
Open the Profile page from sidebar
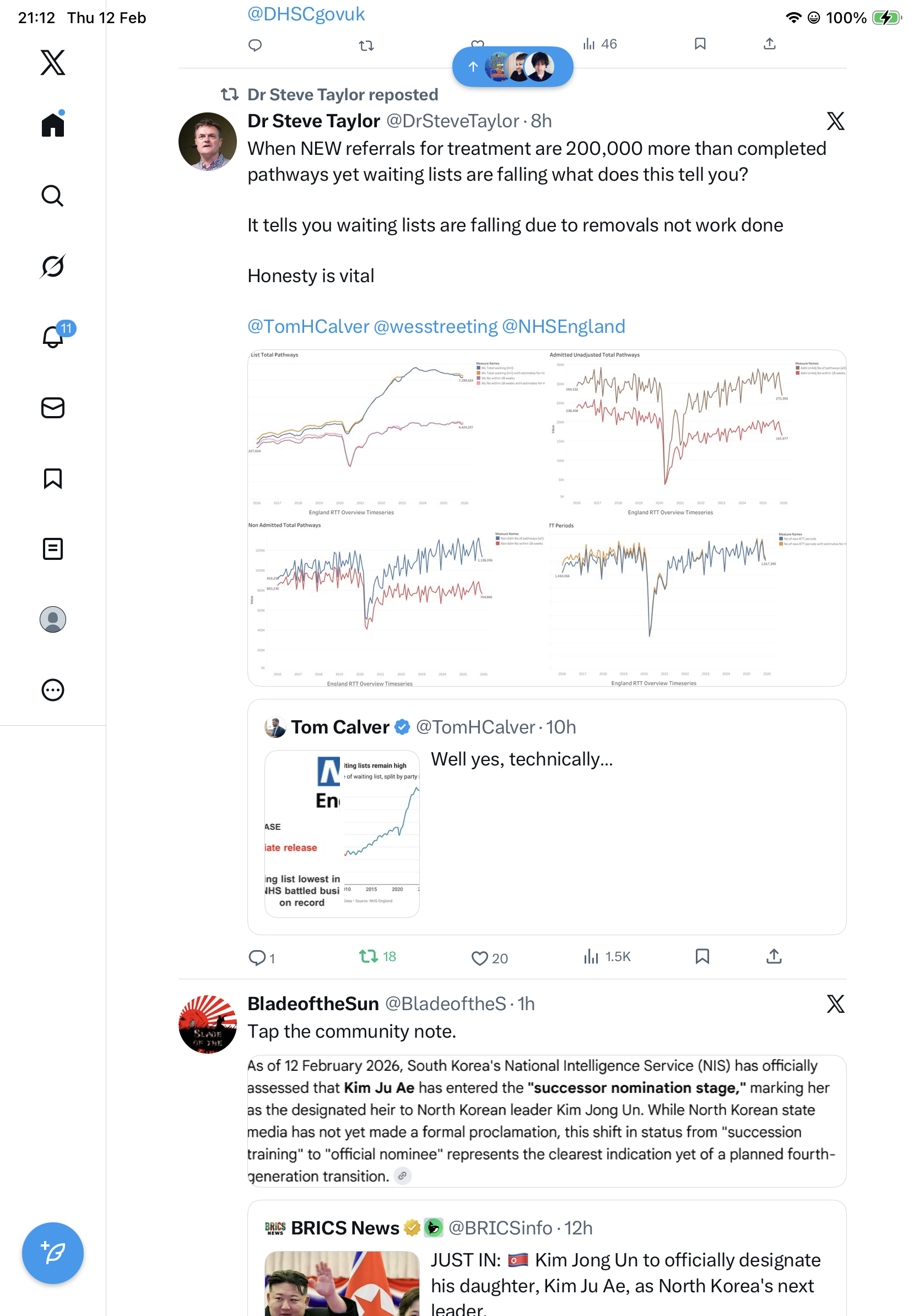53,619
